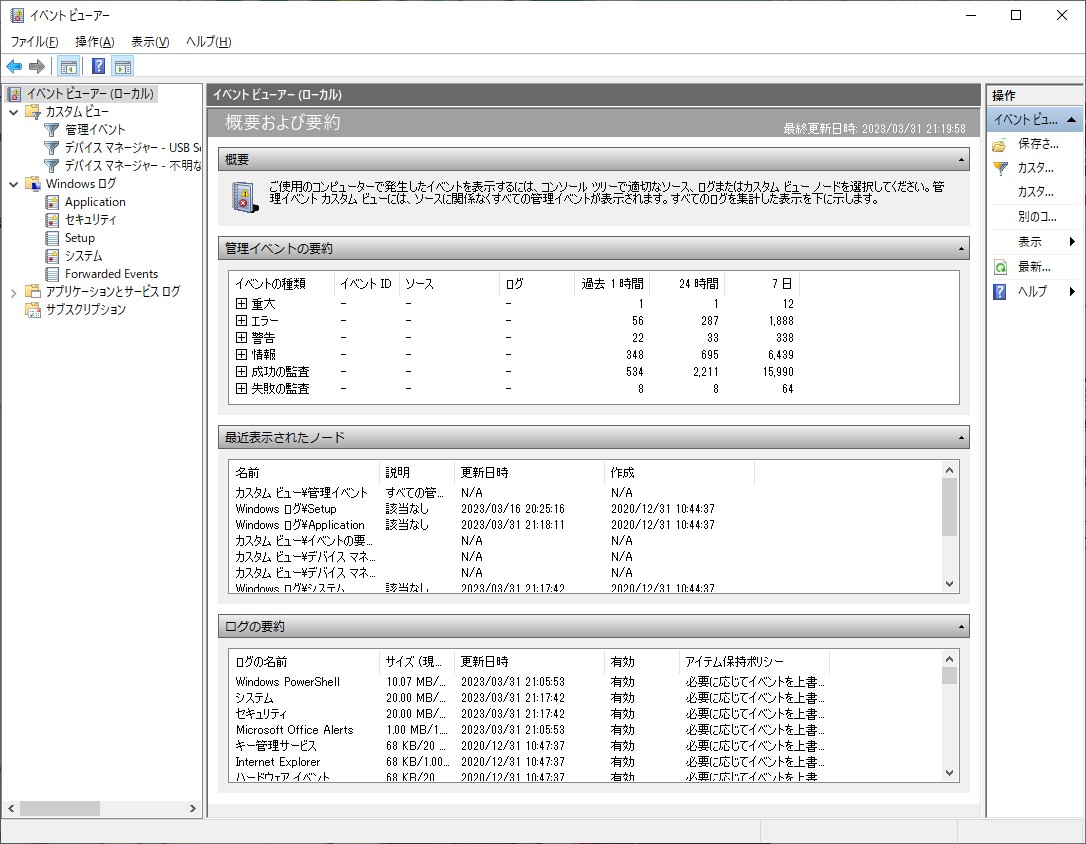Toggle the action pane toolbar icon

pos(123,66)
